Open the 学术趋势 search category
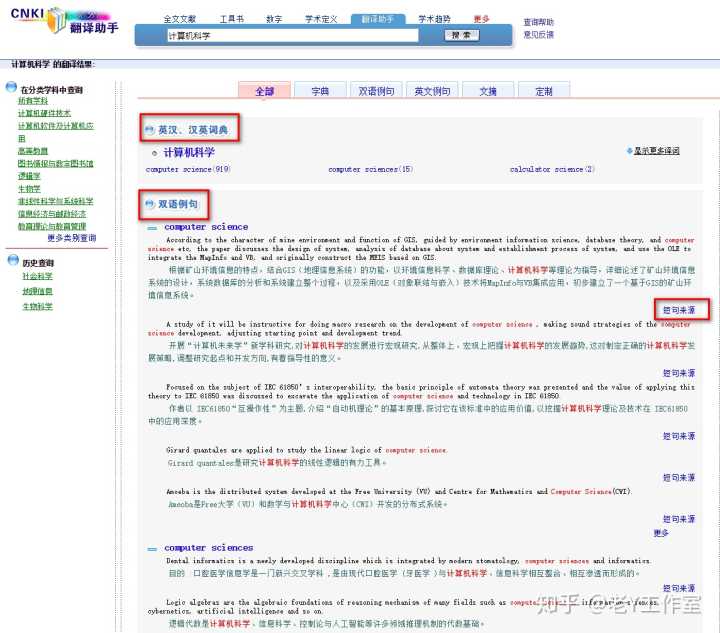720x633 pixels. (x=434, y=19)
